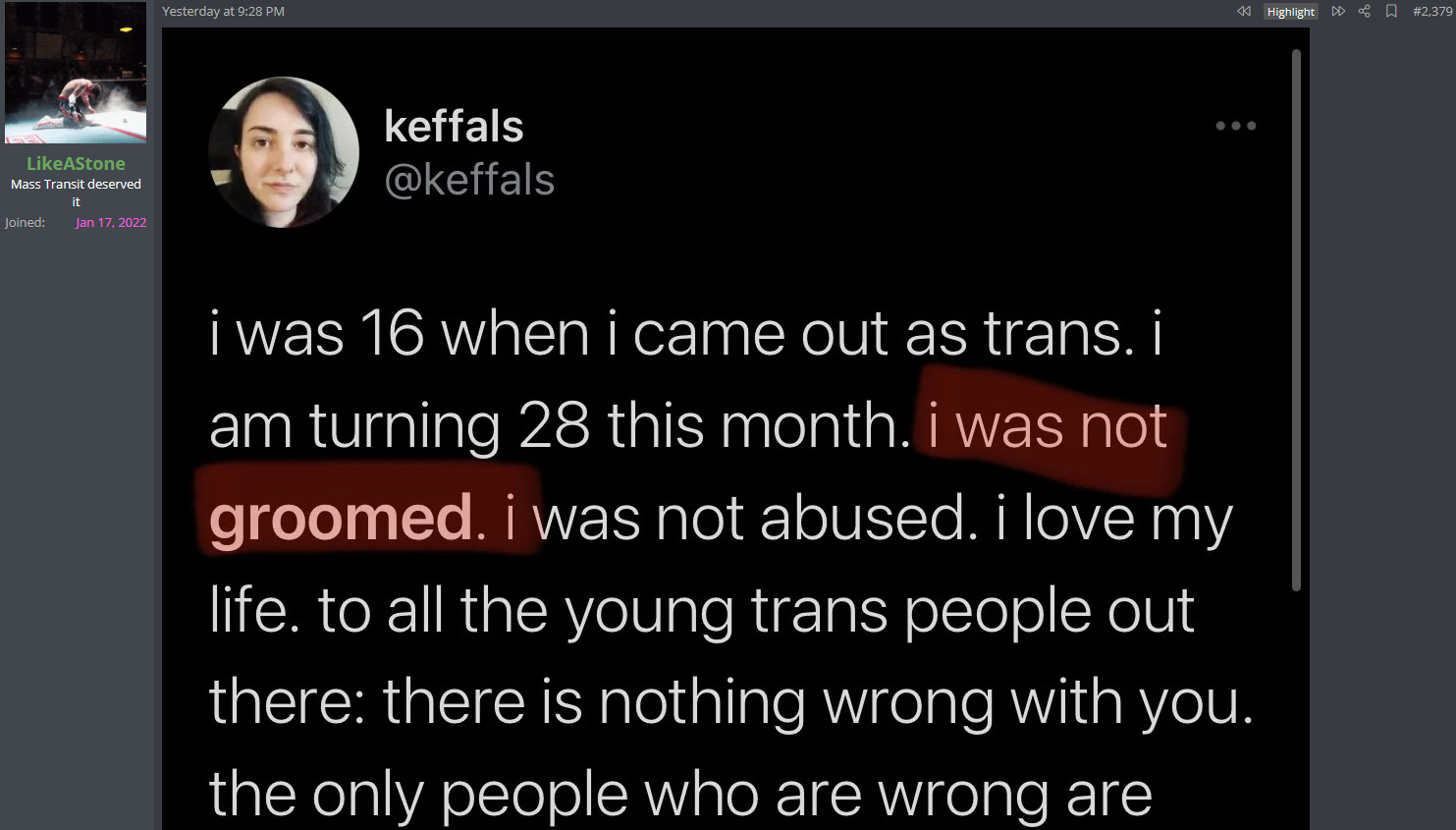Click the scrollbar thumb beside the tweet
The image size is (1456, 830).
[x=1296, y=319]
